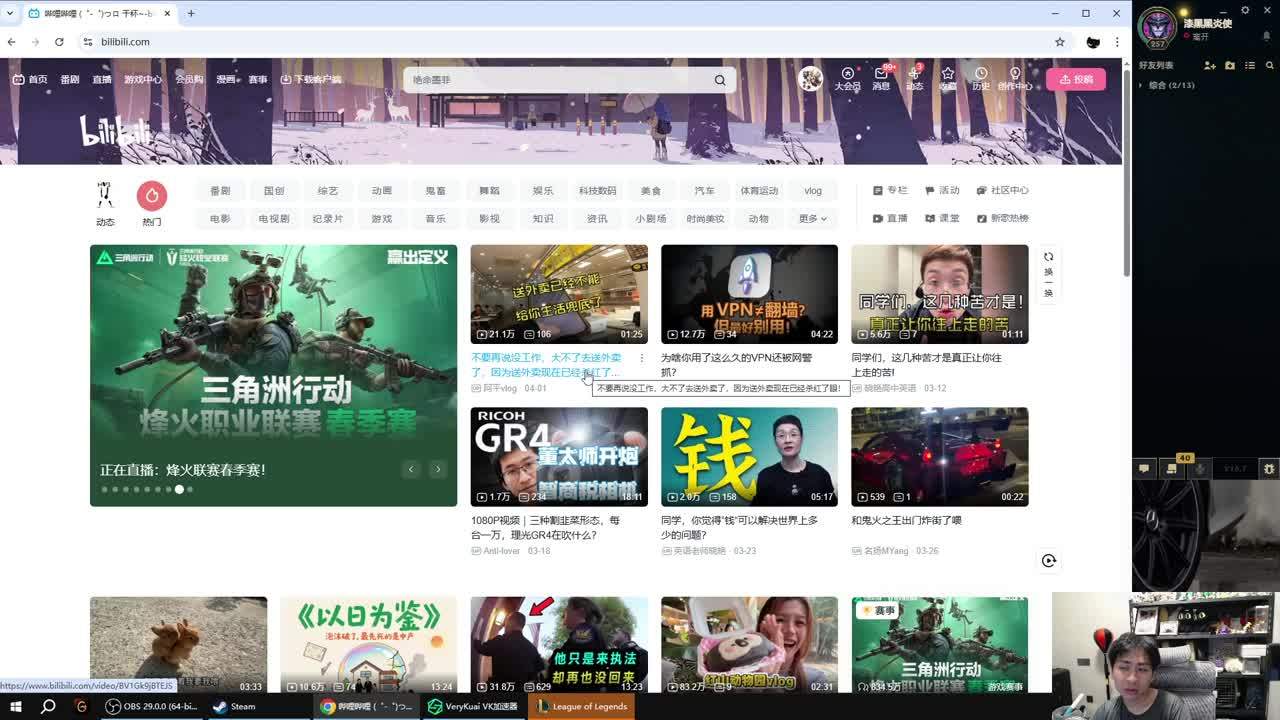Select the 科技数码 category
Viewport: 1280px width, 720px height.
[x=597, y=190]
